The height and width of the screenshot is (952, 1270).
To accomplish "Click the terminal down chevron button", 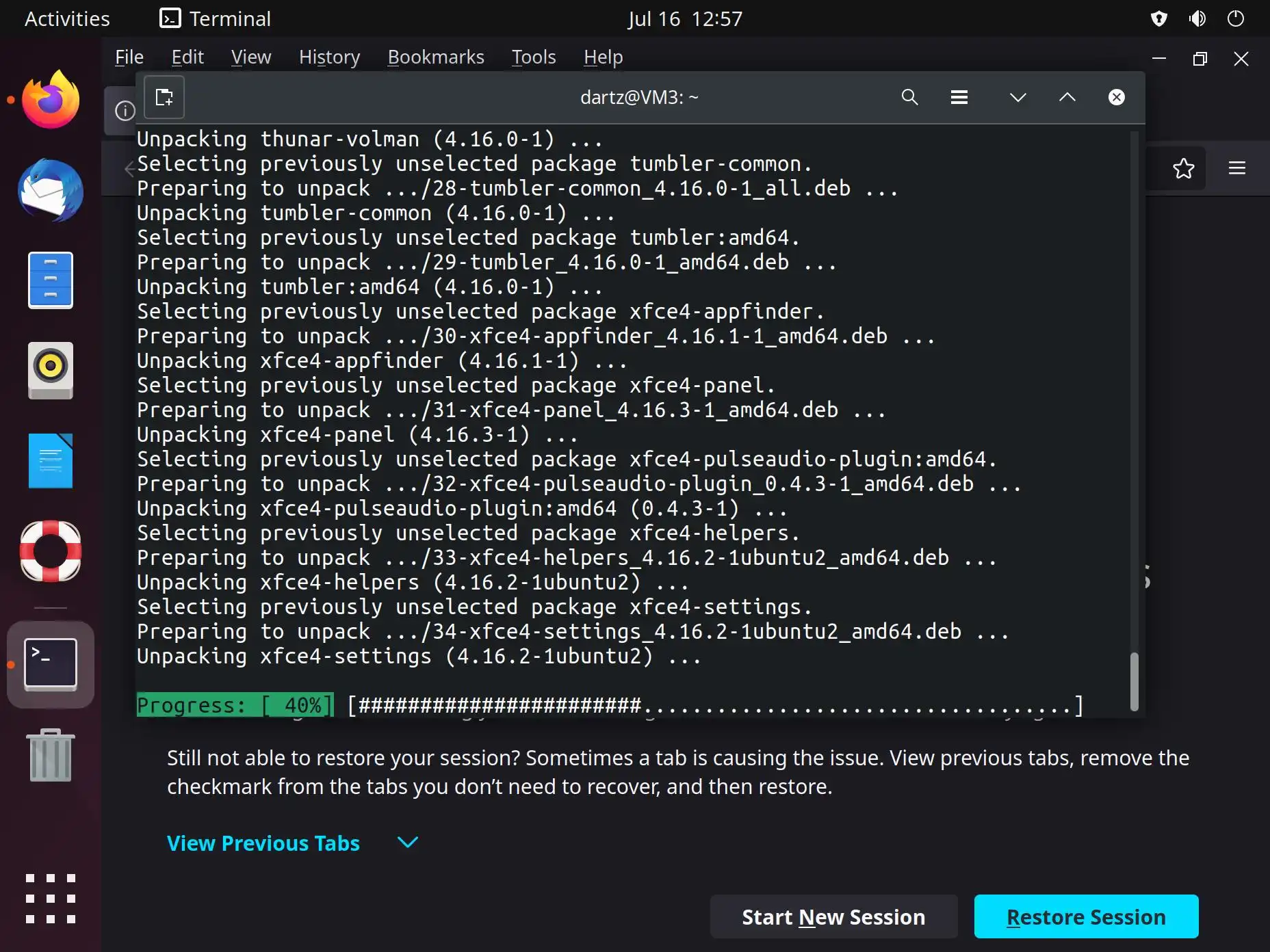I will [x=1018, y=97].
